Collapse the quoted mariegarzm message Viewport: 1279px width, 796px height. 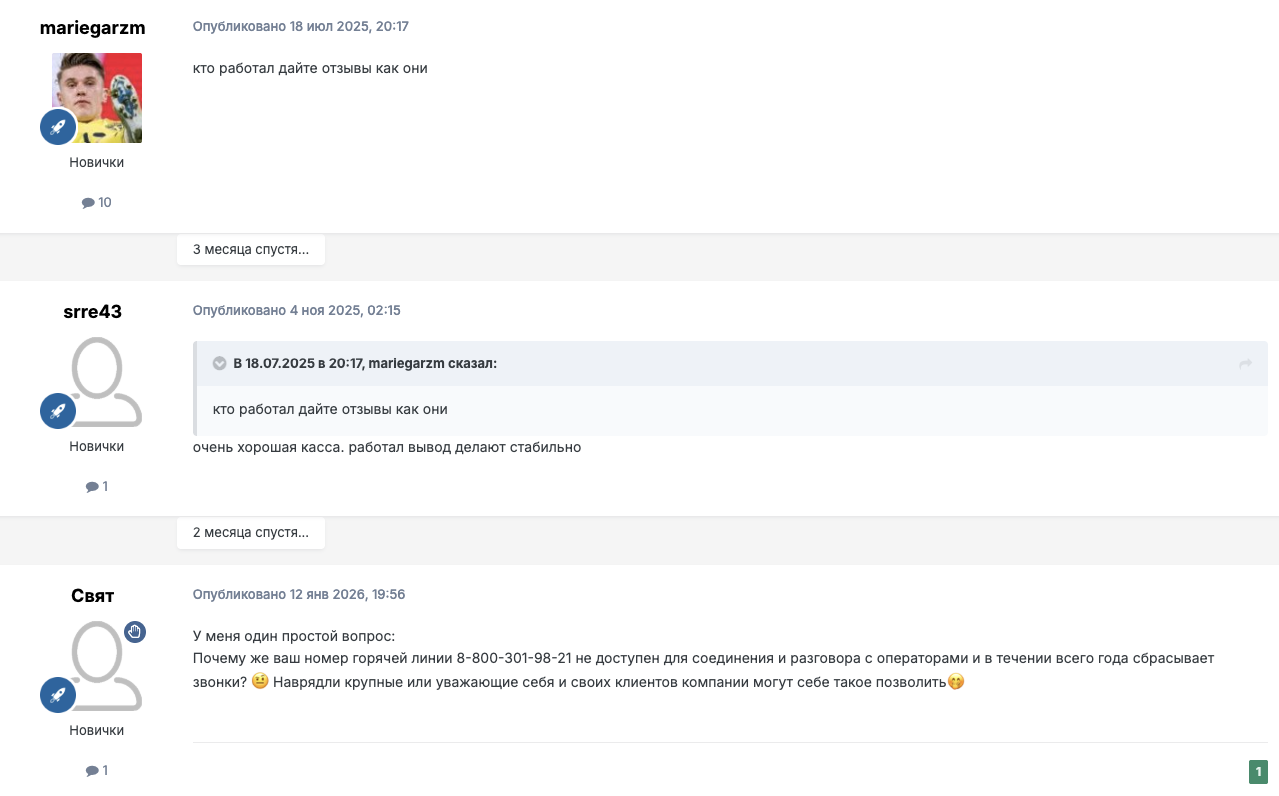click(219, 364)
